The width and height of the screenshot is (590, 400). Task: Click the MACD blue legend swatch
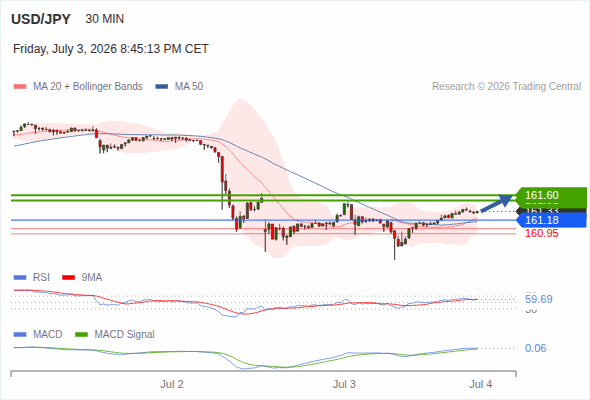20,335
